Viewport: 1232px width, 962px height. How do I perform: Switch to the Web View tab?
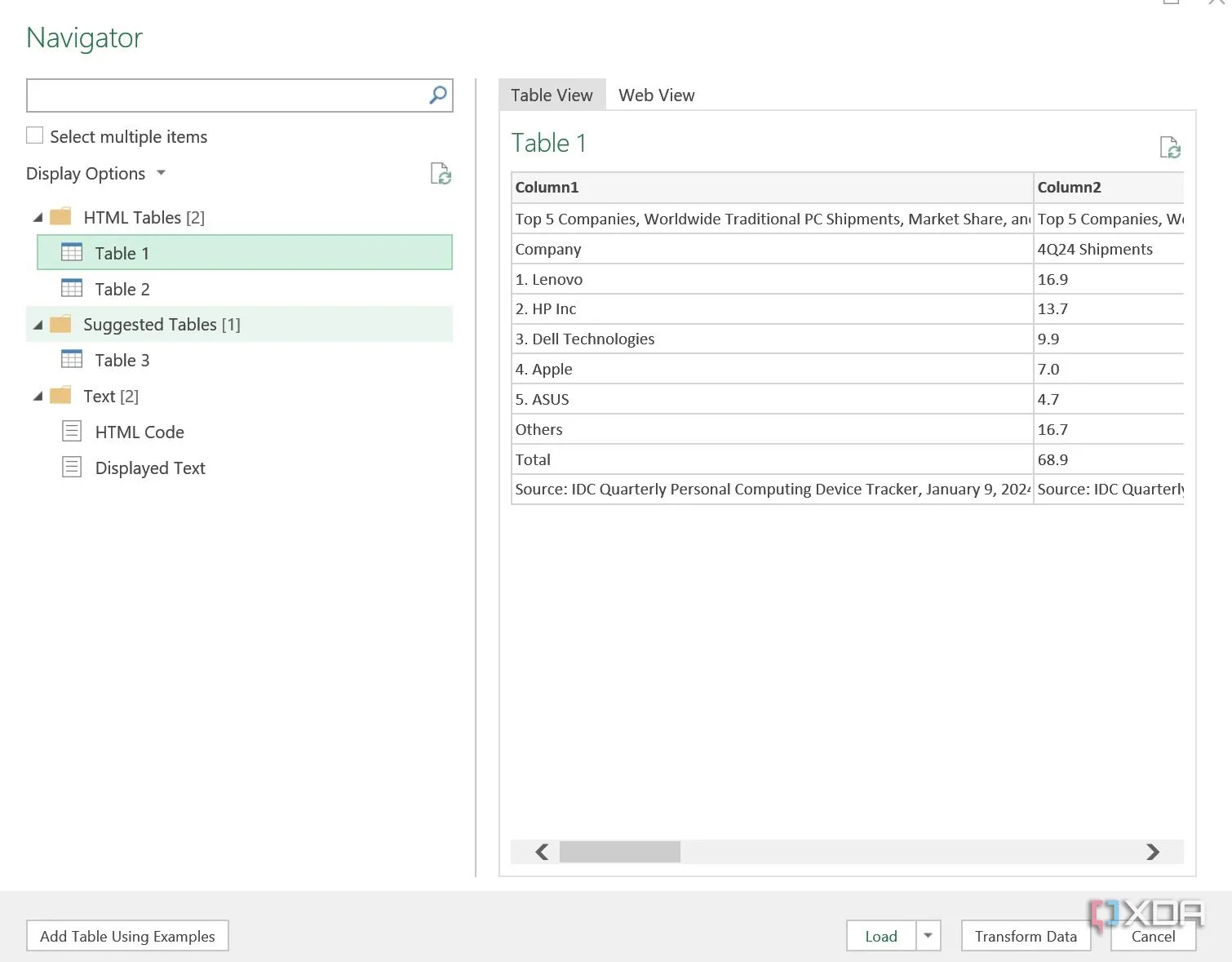tap(656, 95)
